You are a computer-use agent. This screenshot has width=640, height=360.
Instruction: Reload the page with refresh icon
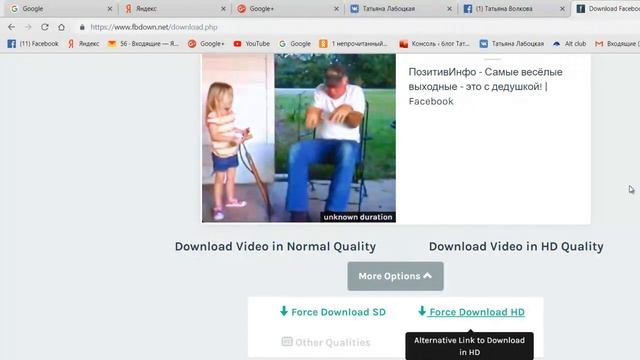44,27
